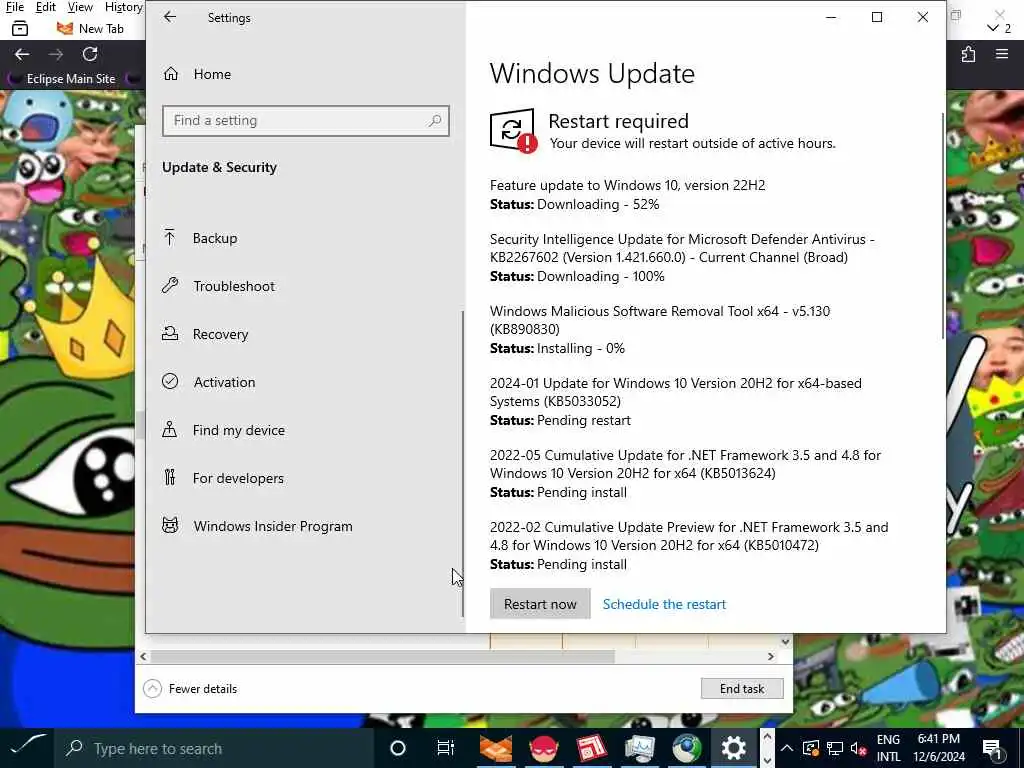Open Find my device settings
The width and height of the screenshot is (1024, 768).
tap(223, 430)
